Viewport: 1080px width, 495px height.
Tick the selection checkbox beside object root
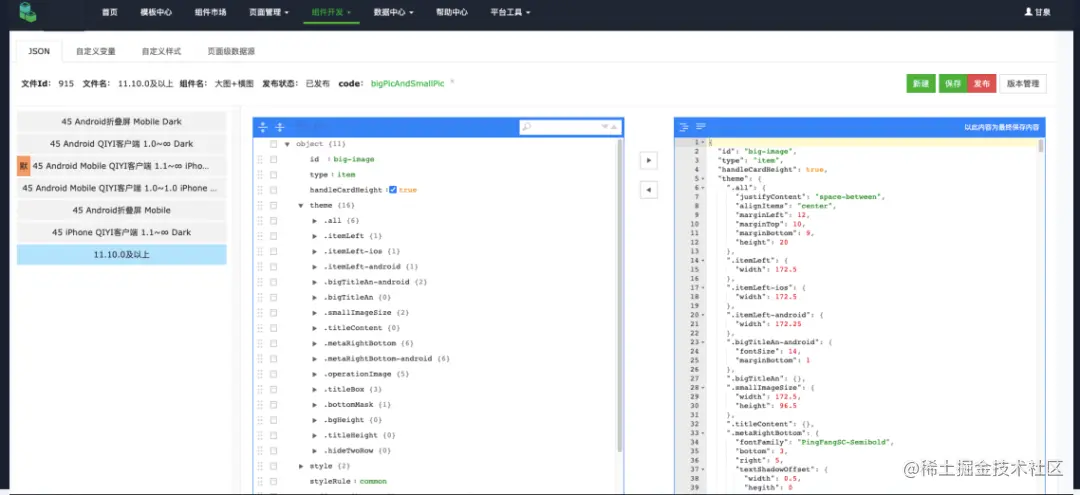(x=273, y=144)
